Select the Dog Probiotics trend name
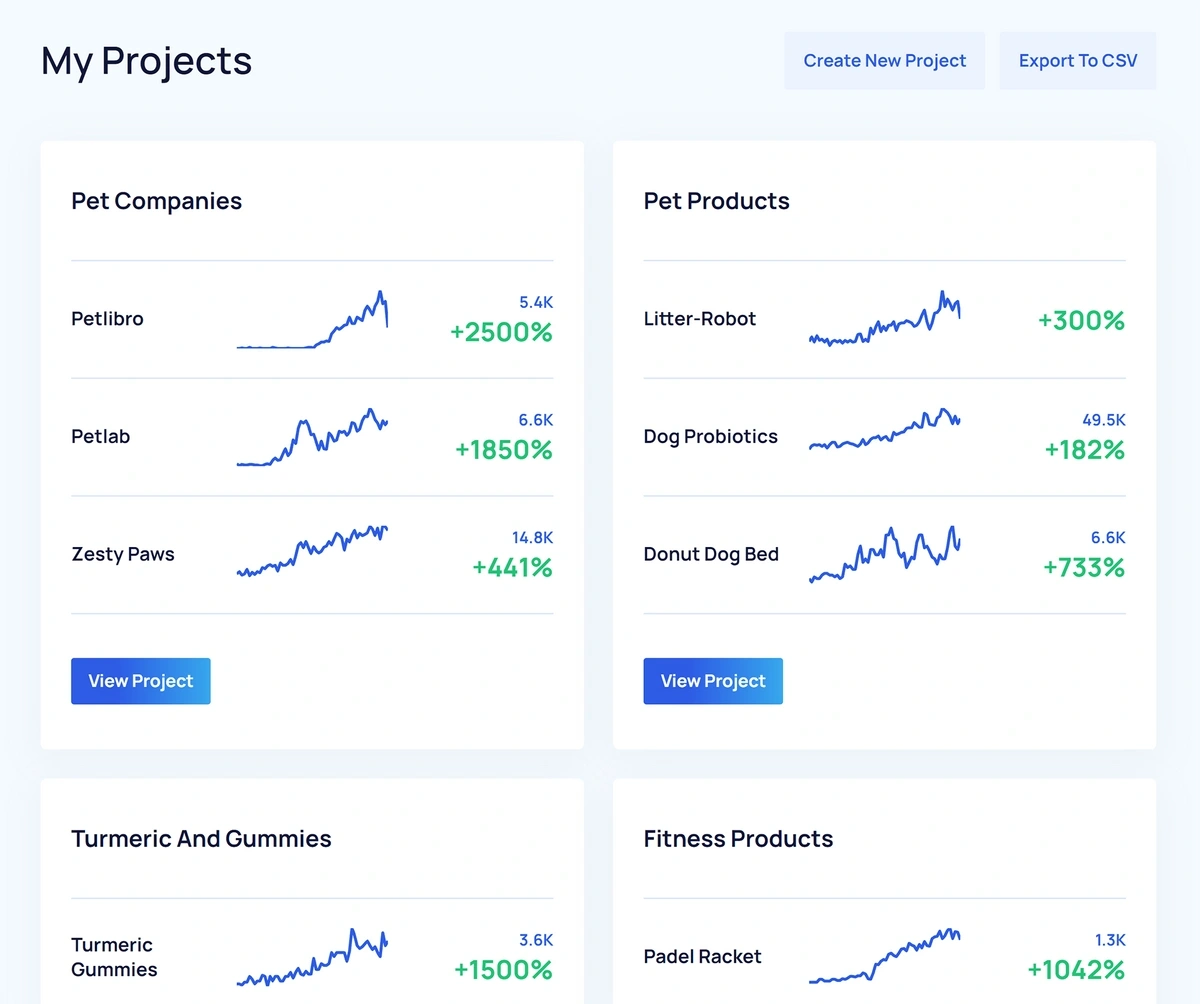Image resolution: width=1200 pixels, height=1004 pixels. click(711, 437)
